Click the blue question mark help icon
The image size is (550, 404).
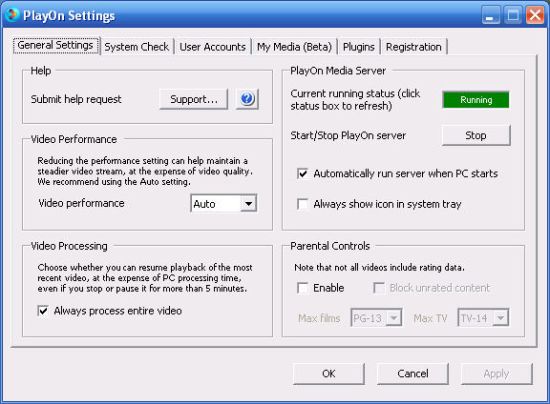pos(247,99)
